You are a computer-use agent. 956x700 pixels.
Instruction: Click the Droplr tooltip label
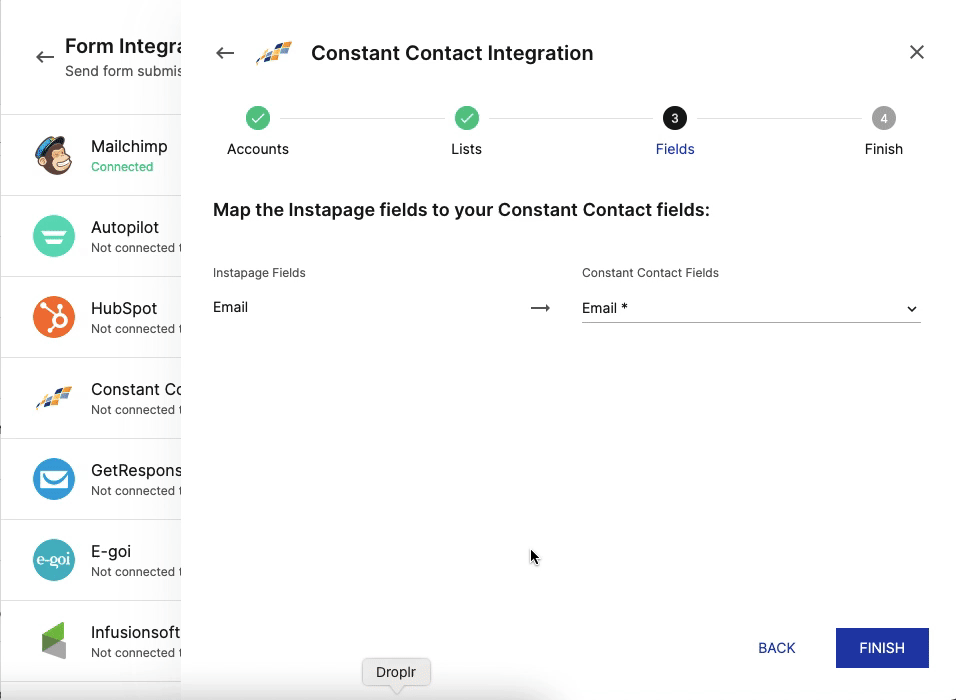click(x=396, y=672)
